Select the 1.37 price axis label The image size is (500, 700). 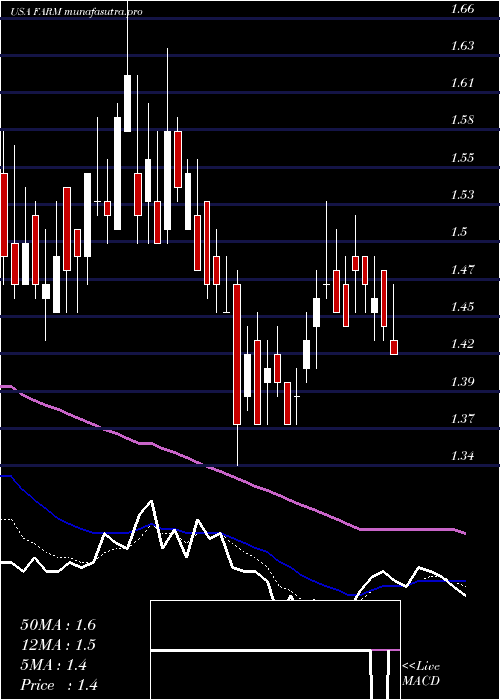pos(462,418)
